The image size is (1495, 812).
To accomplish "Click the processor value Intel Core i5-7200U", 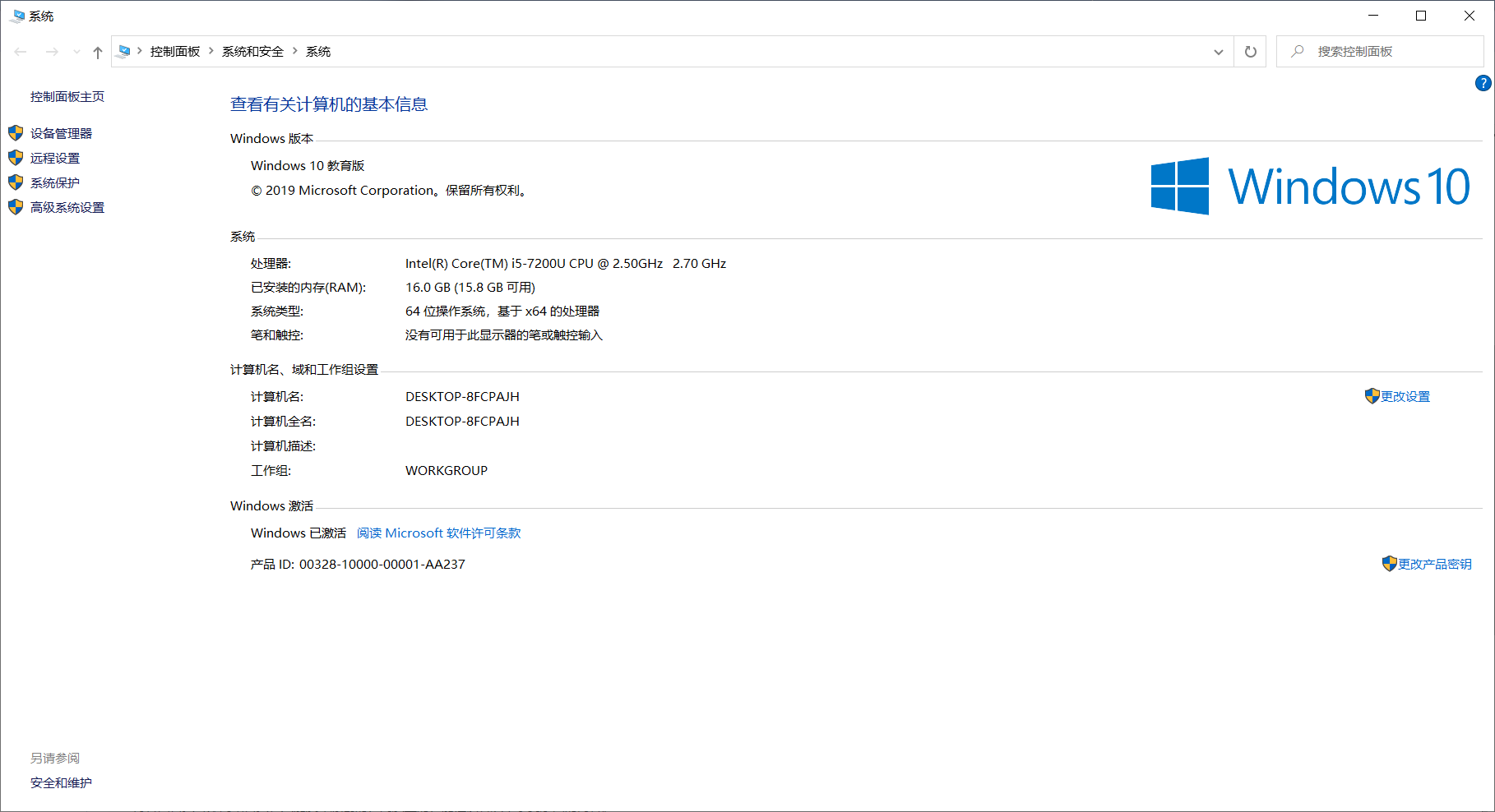I will click(566, 263).
